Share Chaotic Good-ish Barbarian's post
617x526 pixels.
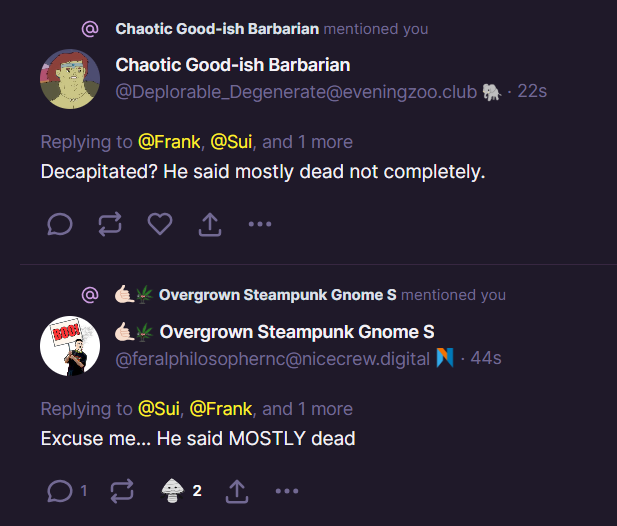(x=210, y=224)
